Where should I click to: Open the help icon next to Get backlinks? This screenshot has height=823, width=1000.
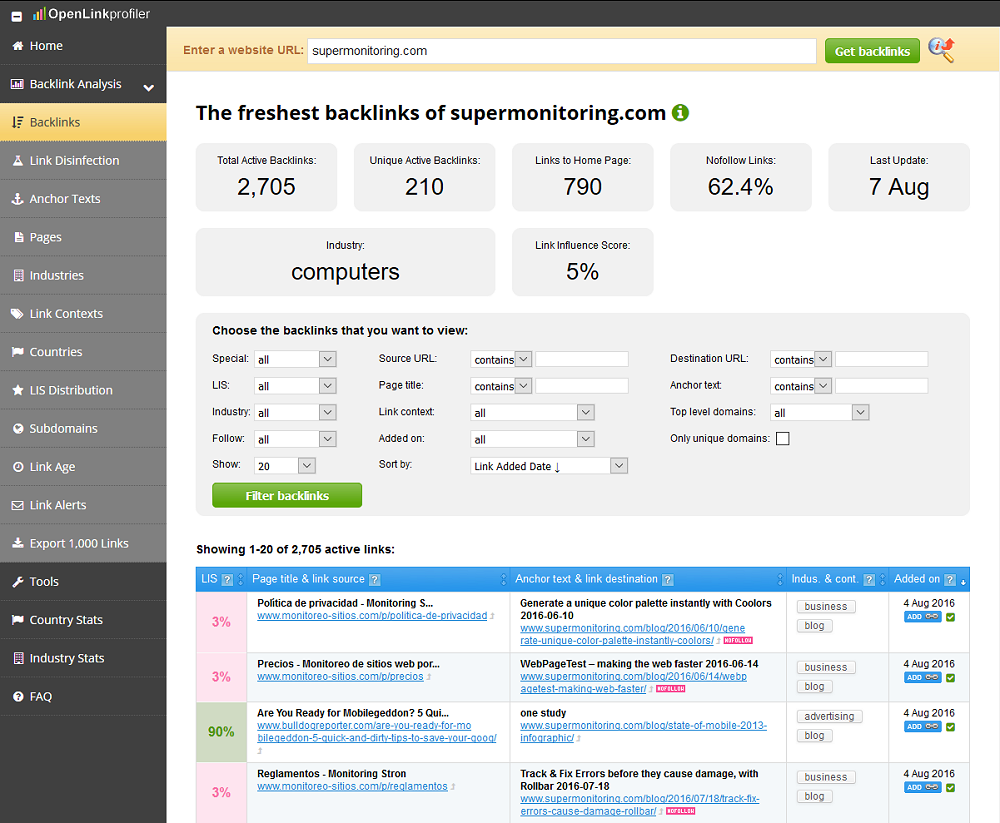[x=941, y=50]
